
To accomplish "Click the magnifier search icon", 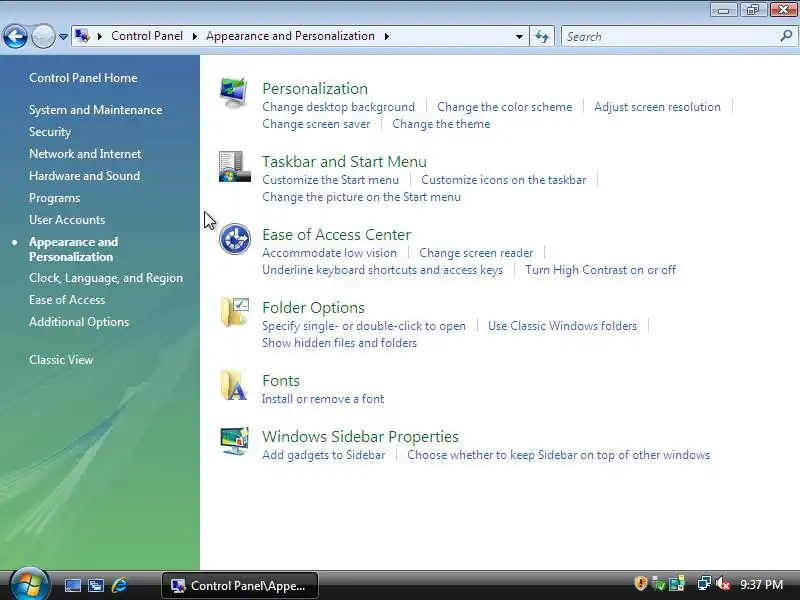I will click(x=786, y=36).
